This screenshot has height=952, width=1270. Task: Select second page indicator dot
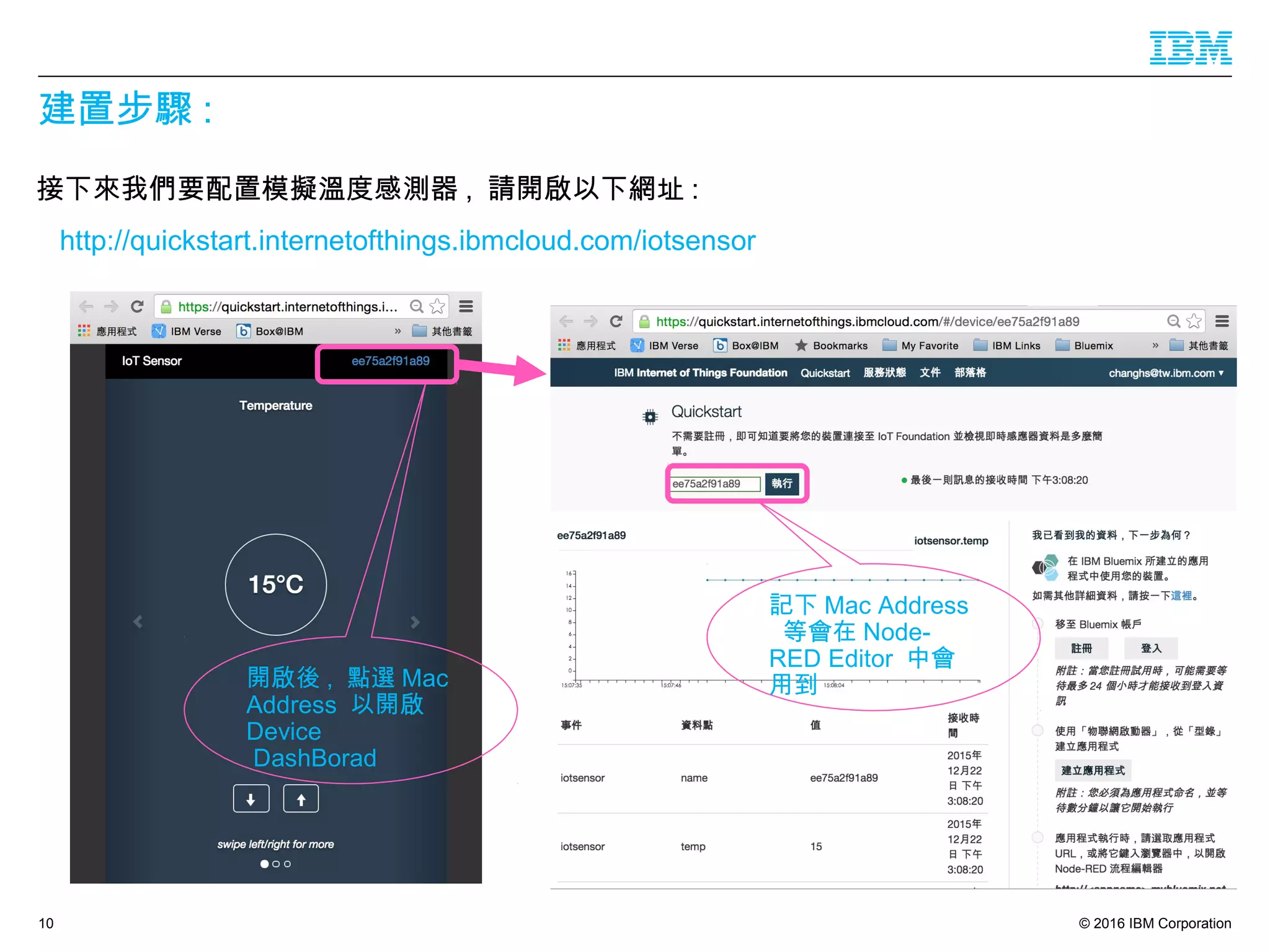click(x=276, y=864)
